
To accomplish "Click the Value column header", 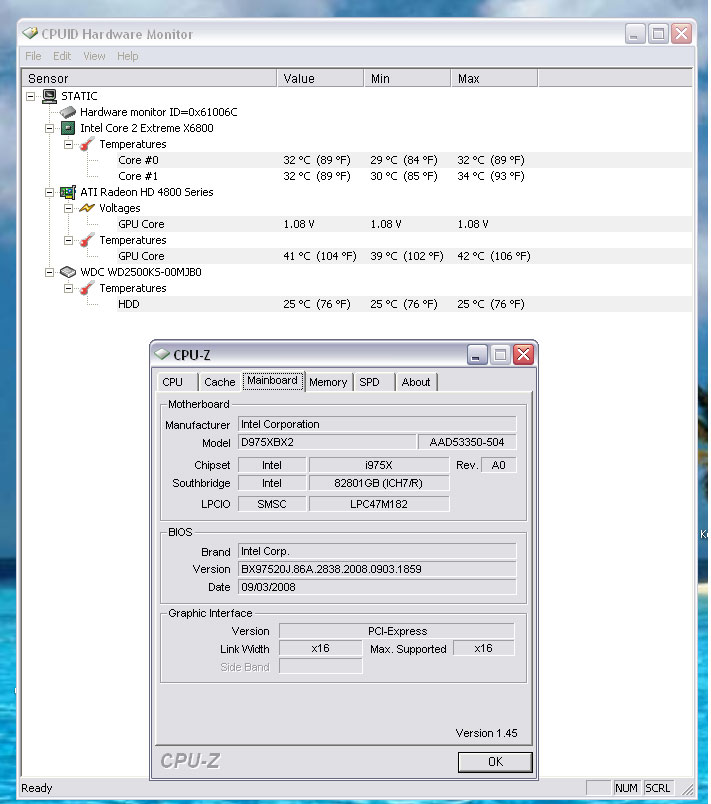I will coord(320,78).
